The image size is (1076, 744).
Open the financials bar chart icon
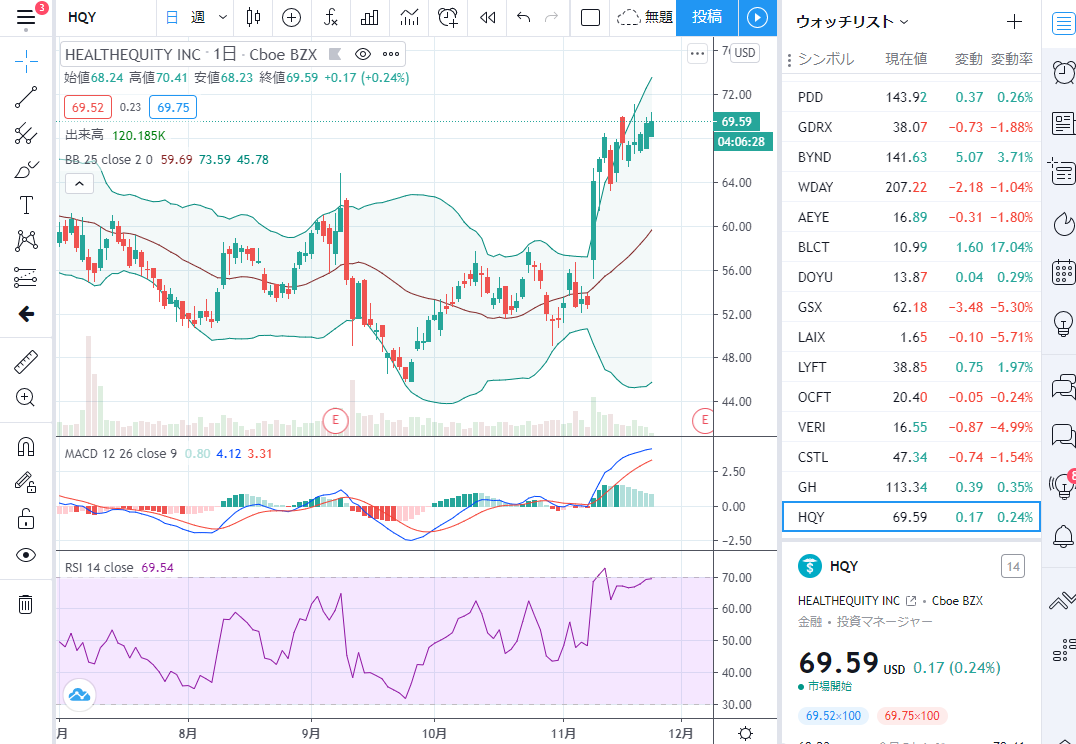click(370, 18)
